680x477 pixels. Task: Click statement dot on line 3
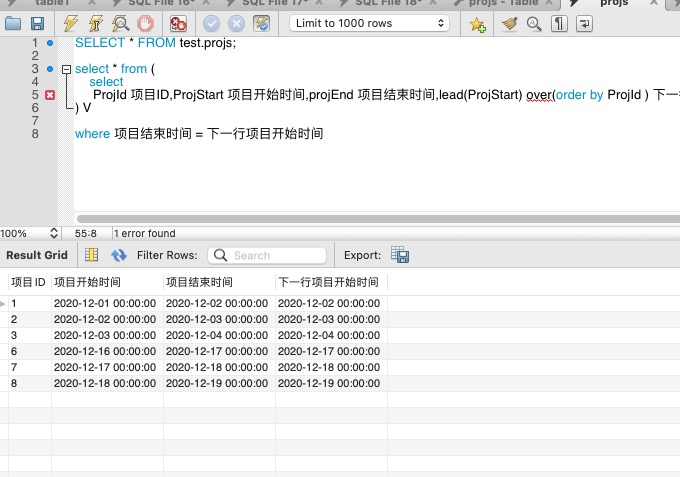point(50,69)
